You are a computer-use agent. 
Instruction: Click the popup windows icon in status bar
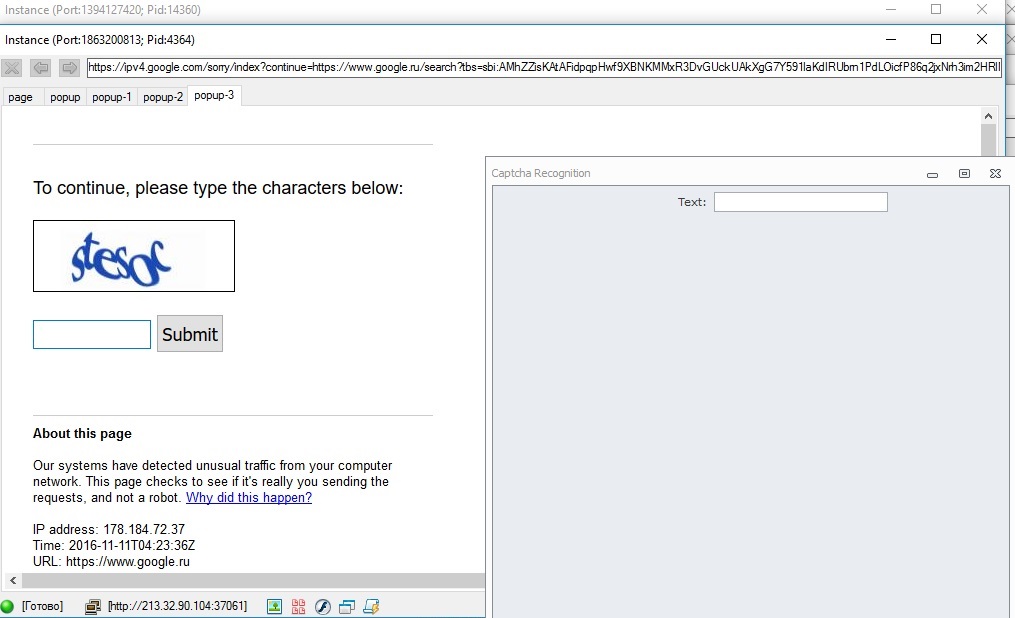tap(347, 606)
